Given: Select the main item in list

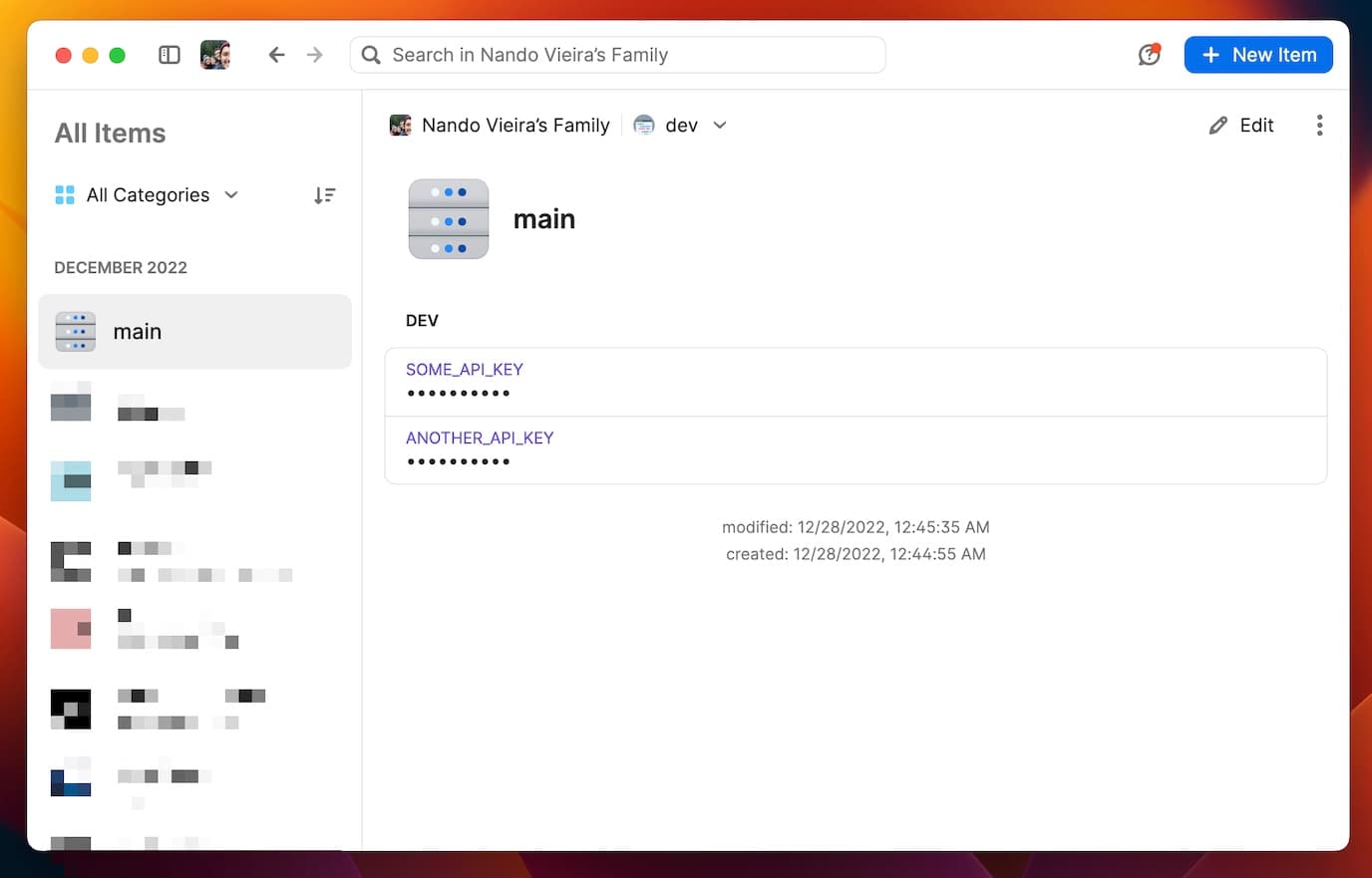Looking at the screenshot, I should 194,332.
